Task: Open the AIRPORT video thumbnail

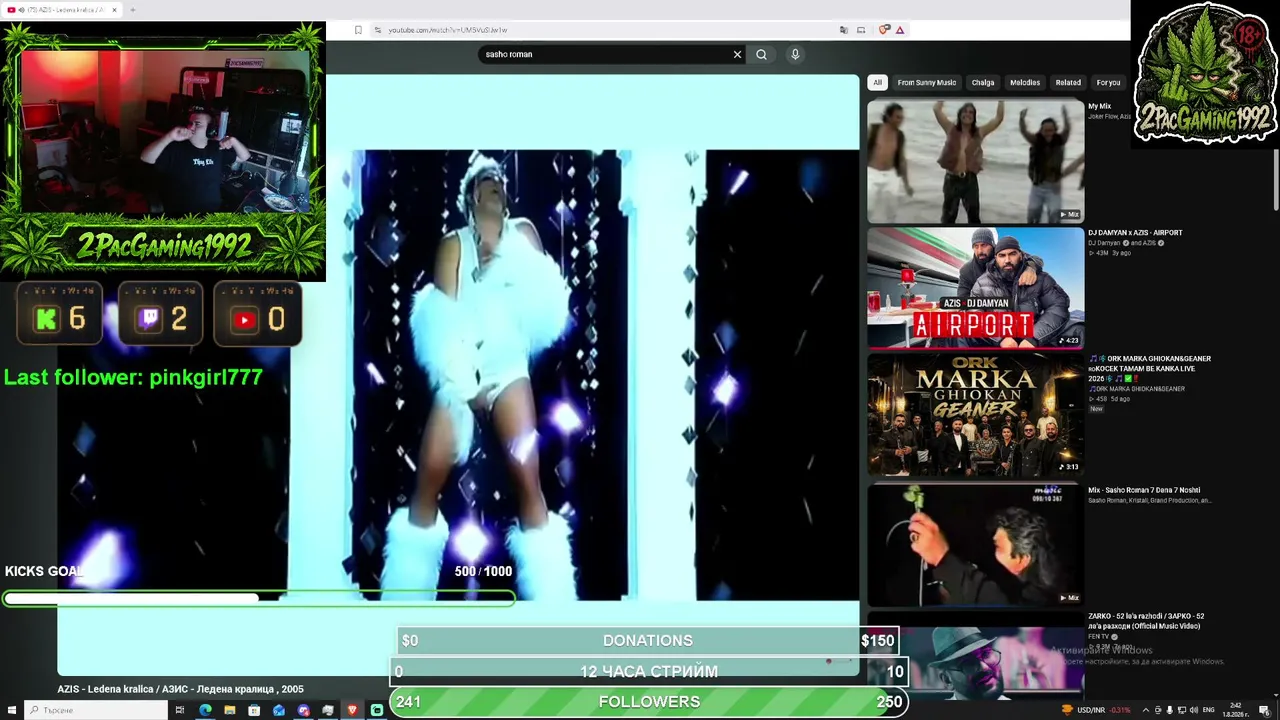Action: point(975,288)
